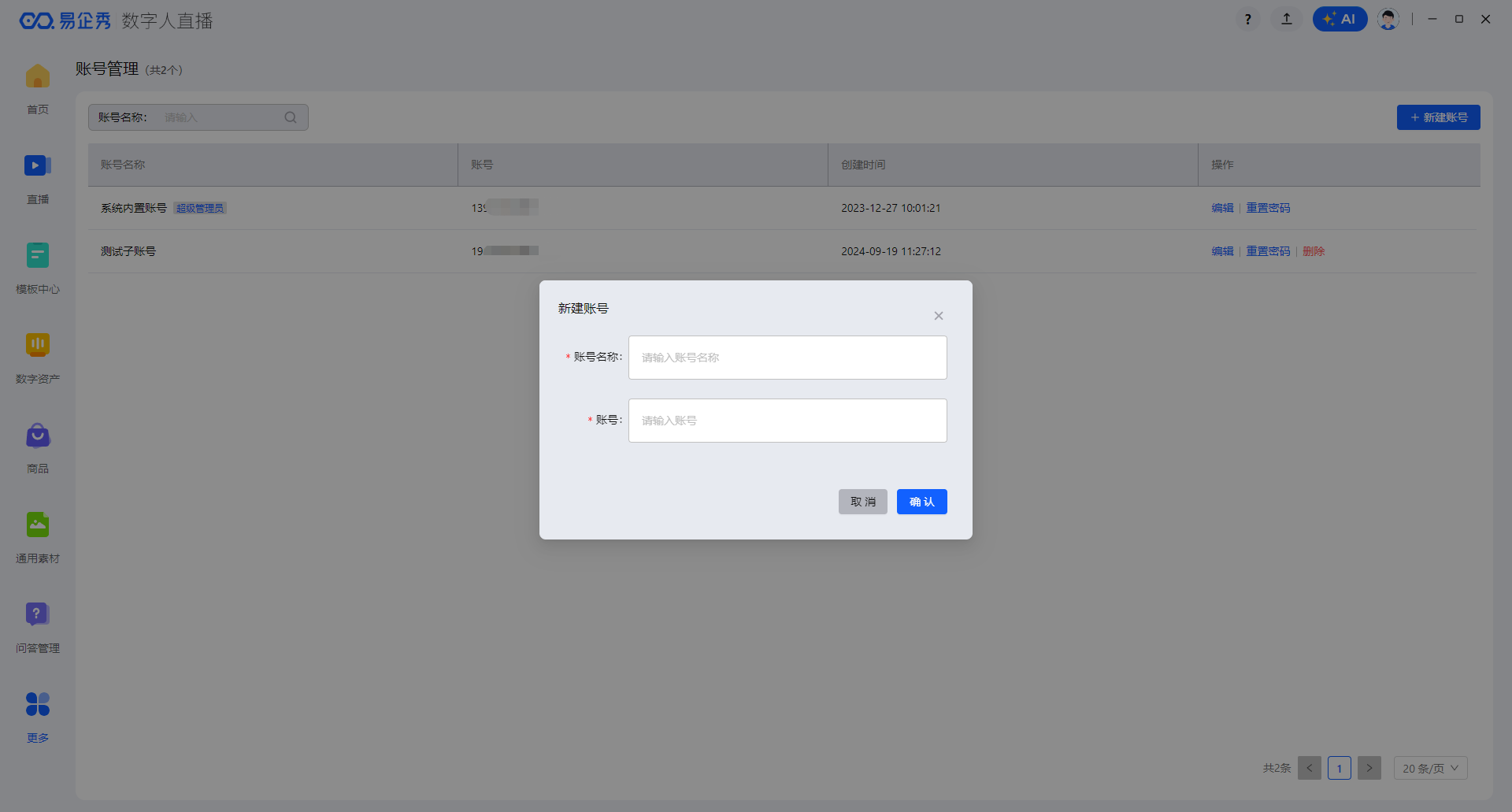This screenshot has width=1512, height=812.
Task: Click the help question mark icon
Action: click(1247, 19)
